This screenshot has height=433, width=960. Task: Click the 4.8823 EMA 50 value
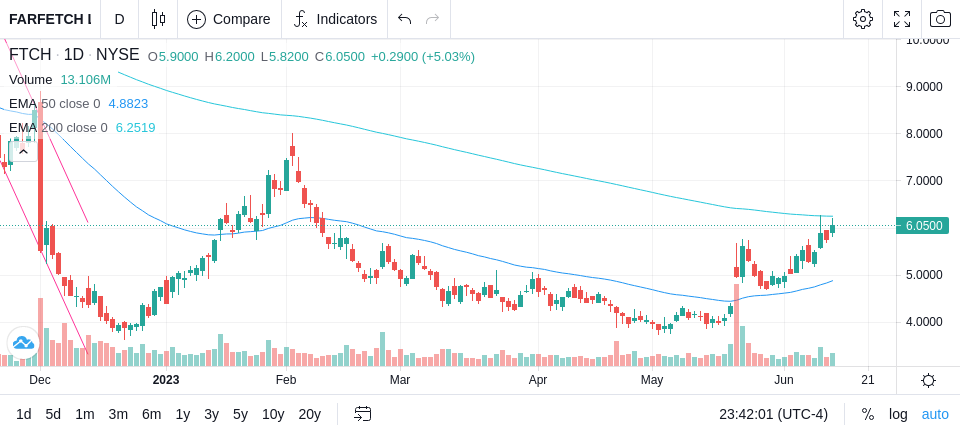tap(128, 104)
